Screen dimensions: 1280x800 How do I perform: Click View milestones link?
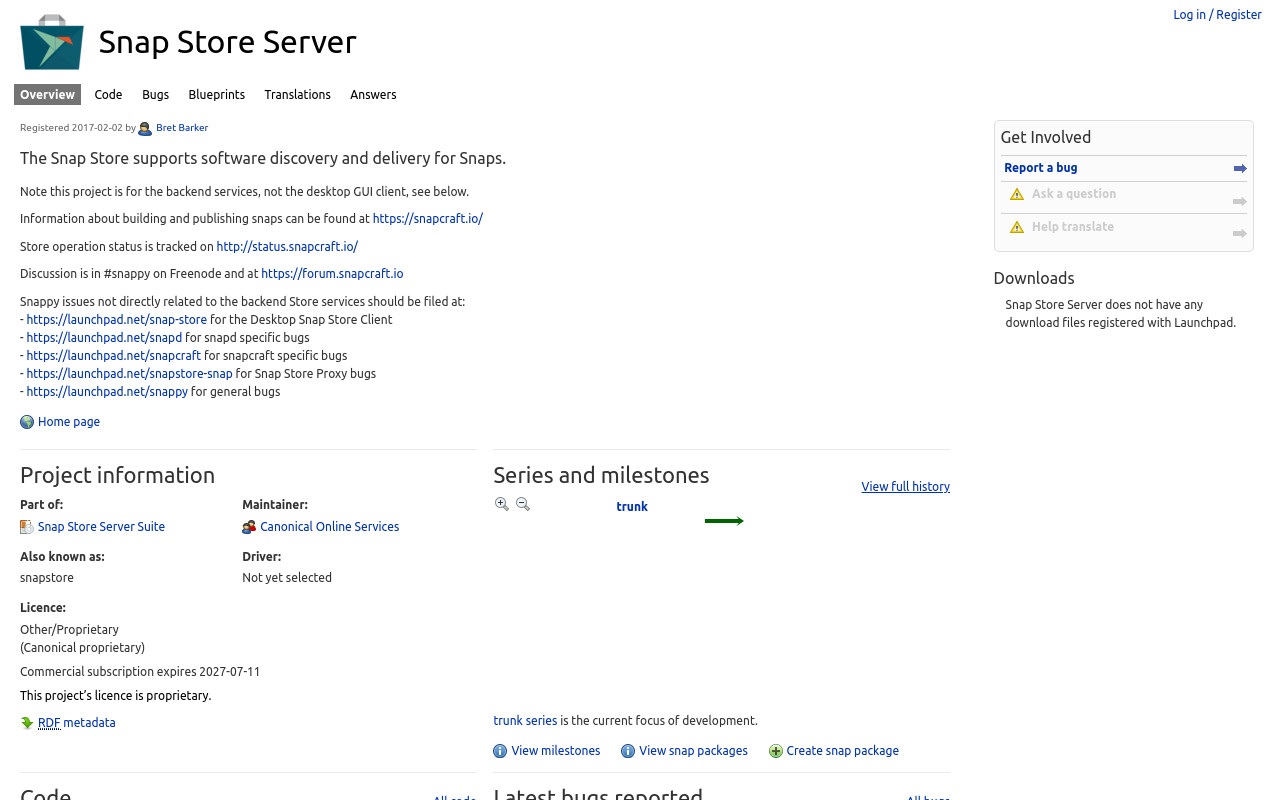tap(556, 751)
